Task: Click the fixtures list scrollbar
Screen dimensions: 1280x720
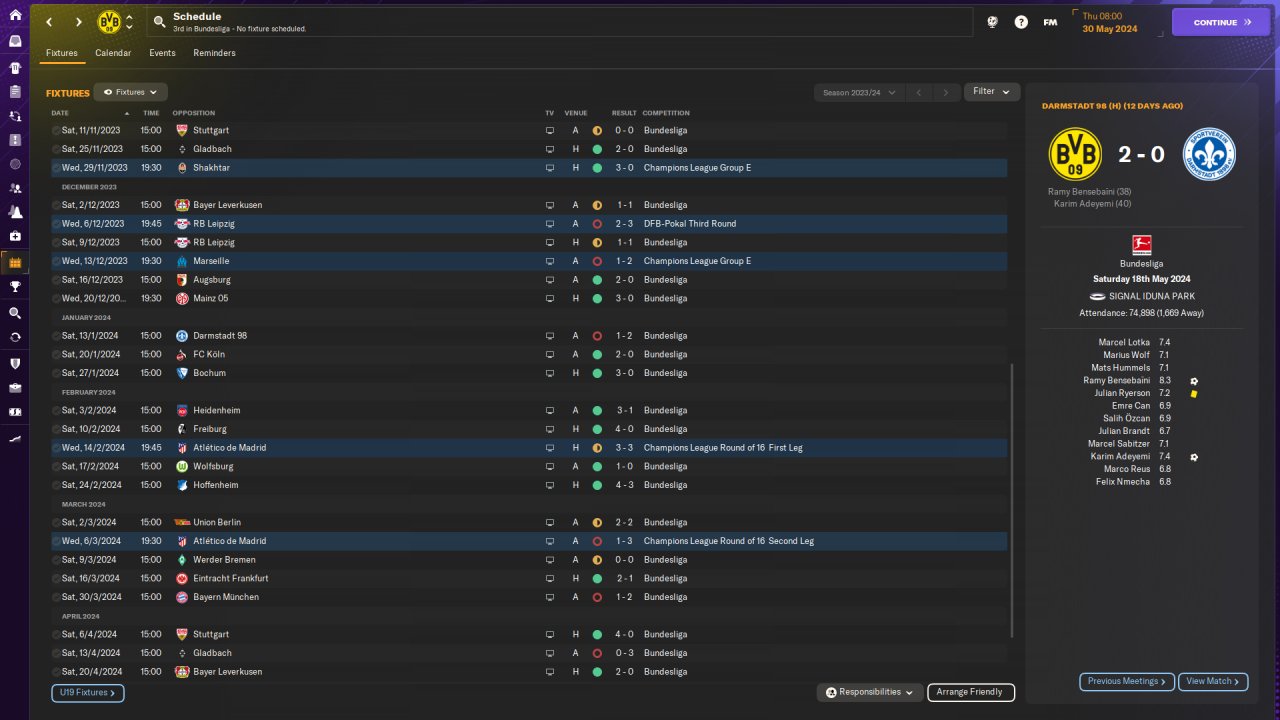Action: (x=1012, y=500)
